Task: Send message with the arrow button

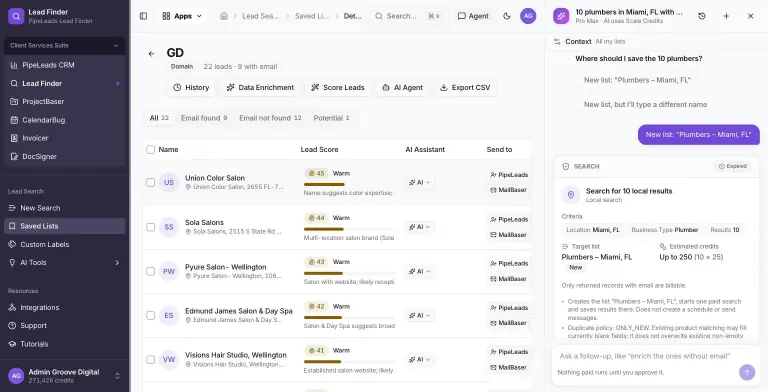Action: [x=747, y=372]
